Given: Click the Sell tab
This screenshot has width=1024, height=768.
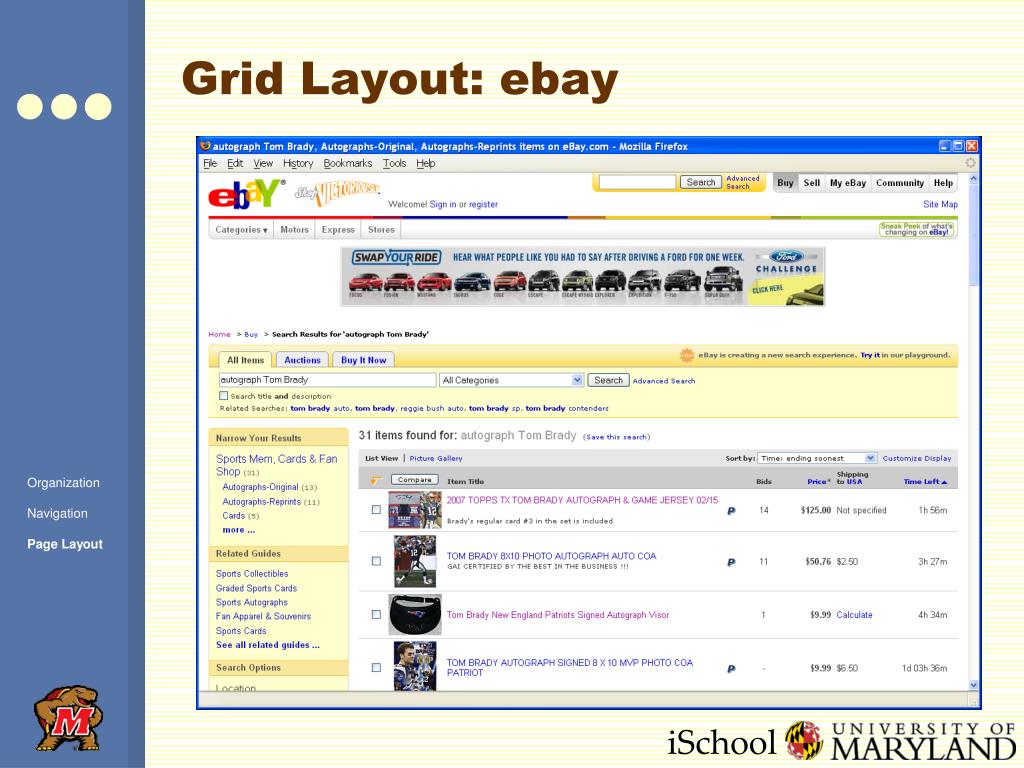Looking at the screenshot, I should [x=811, y=183].
